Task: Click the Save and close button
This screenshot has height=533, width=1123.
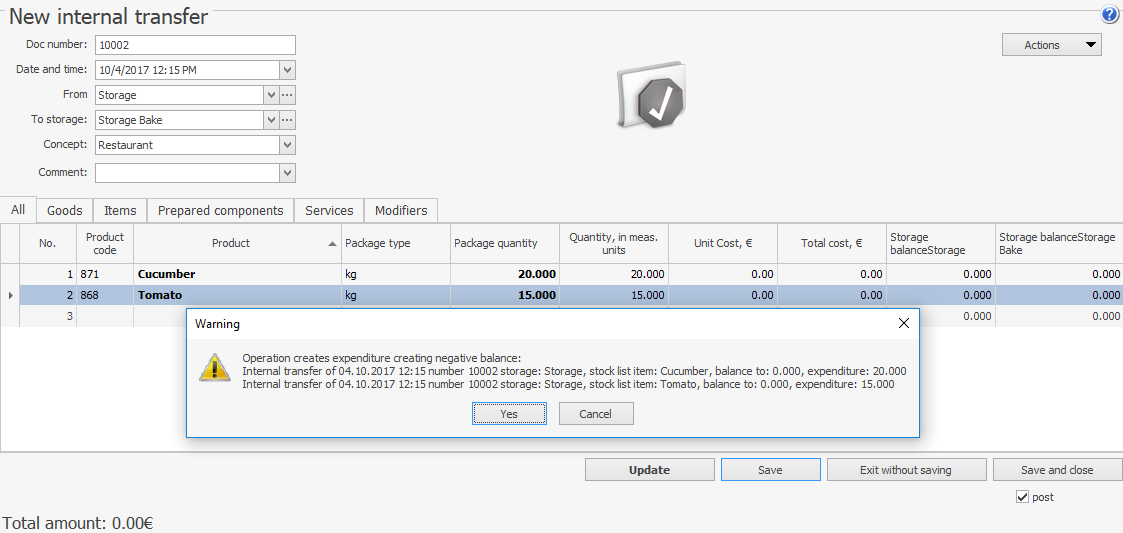Action: 1056,470
